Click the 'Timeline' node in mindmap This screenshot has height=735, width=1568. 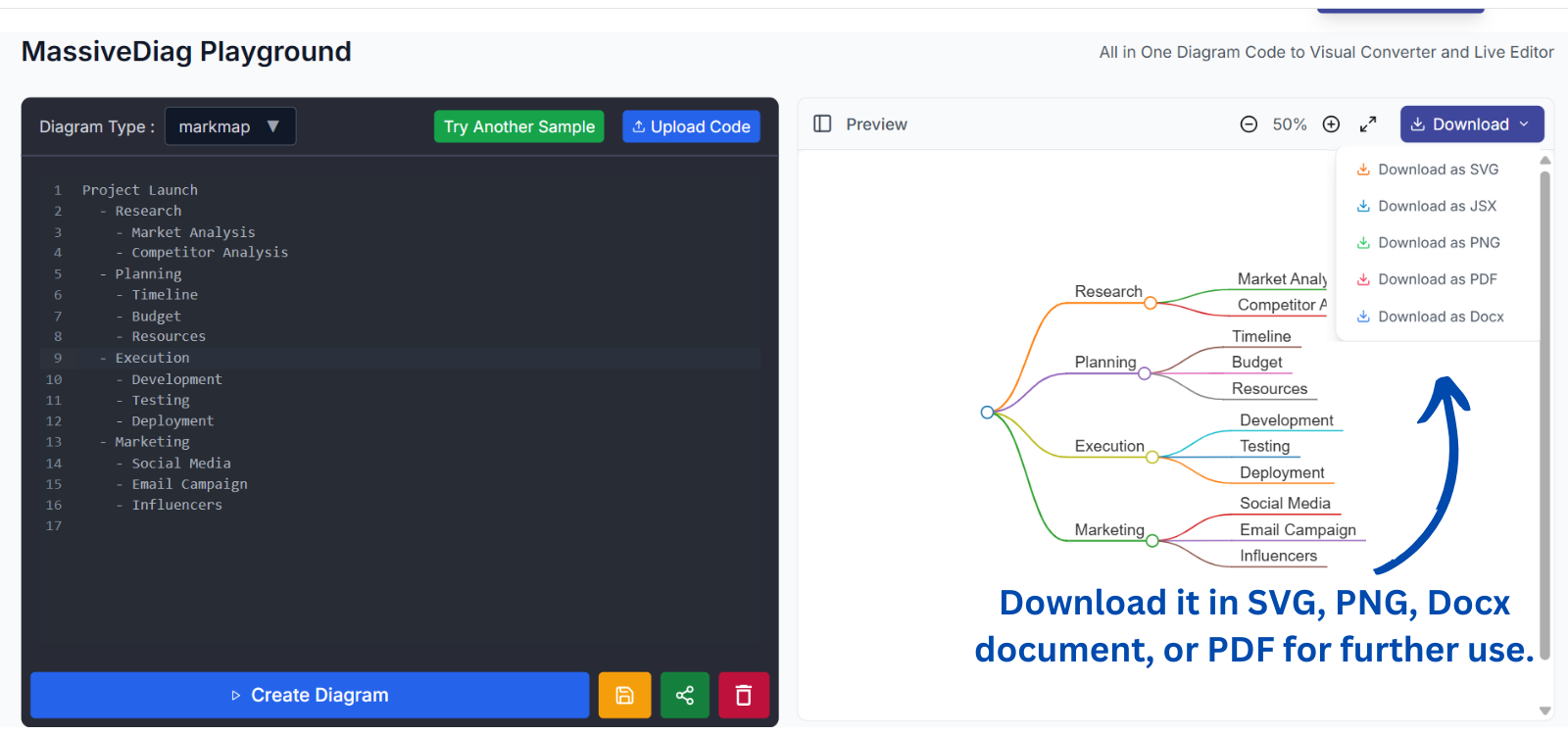click(x=1261, y=336)
